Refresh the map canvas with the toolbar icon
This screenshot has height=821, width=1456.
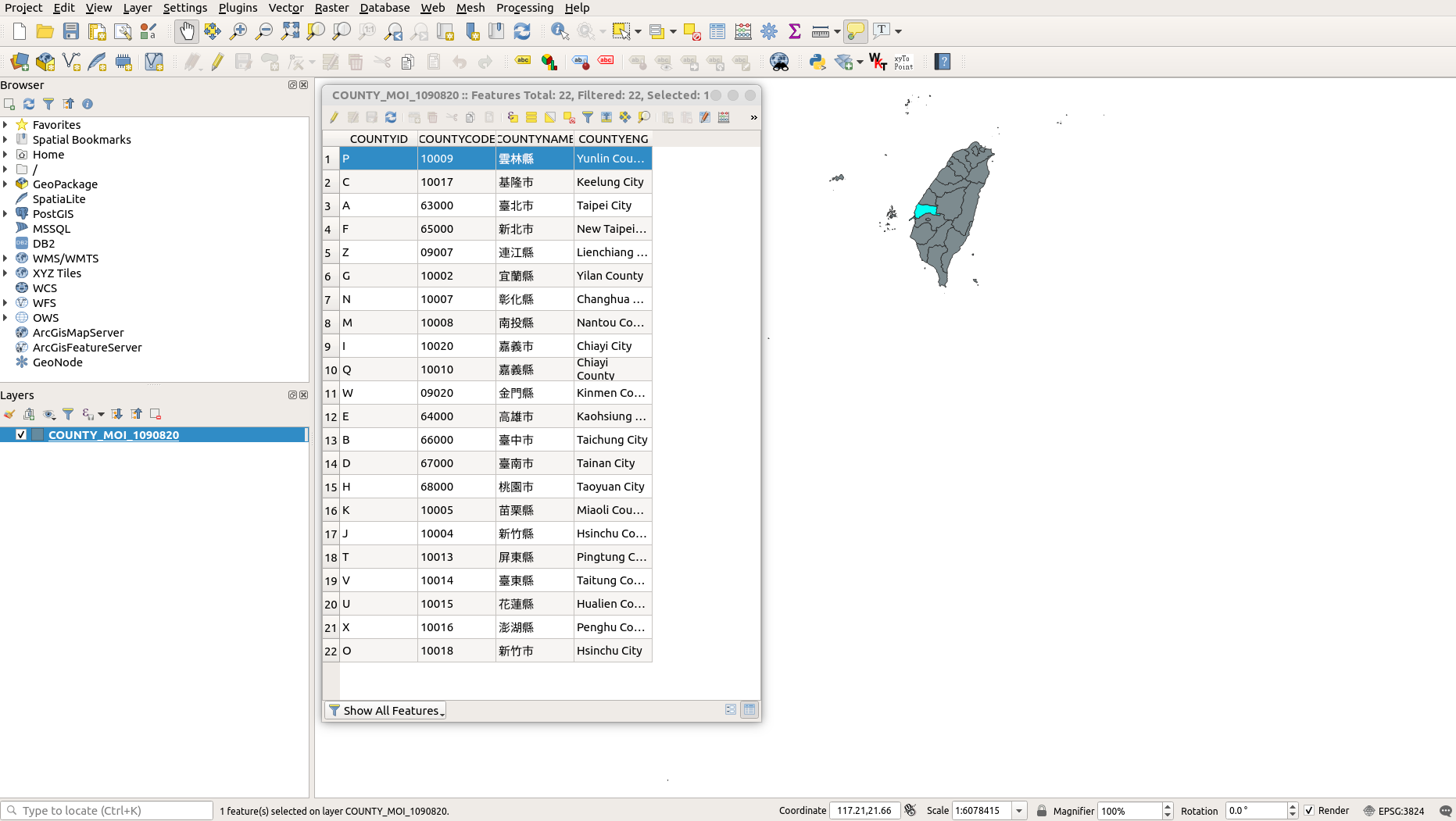[522, 31]
